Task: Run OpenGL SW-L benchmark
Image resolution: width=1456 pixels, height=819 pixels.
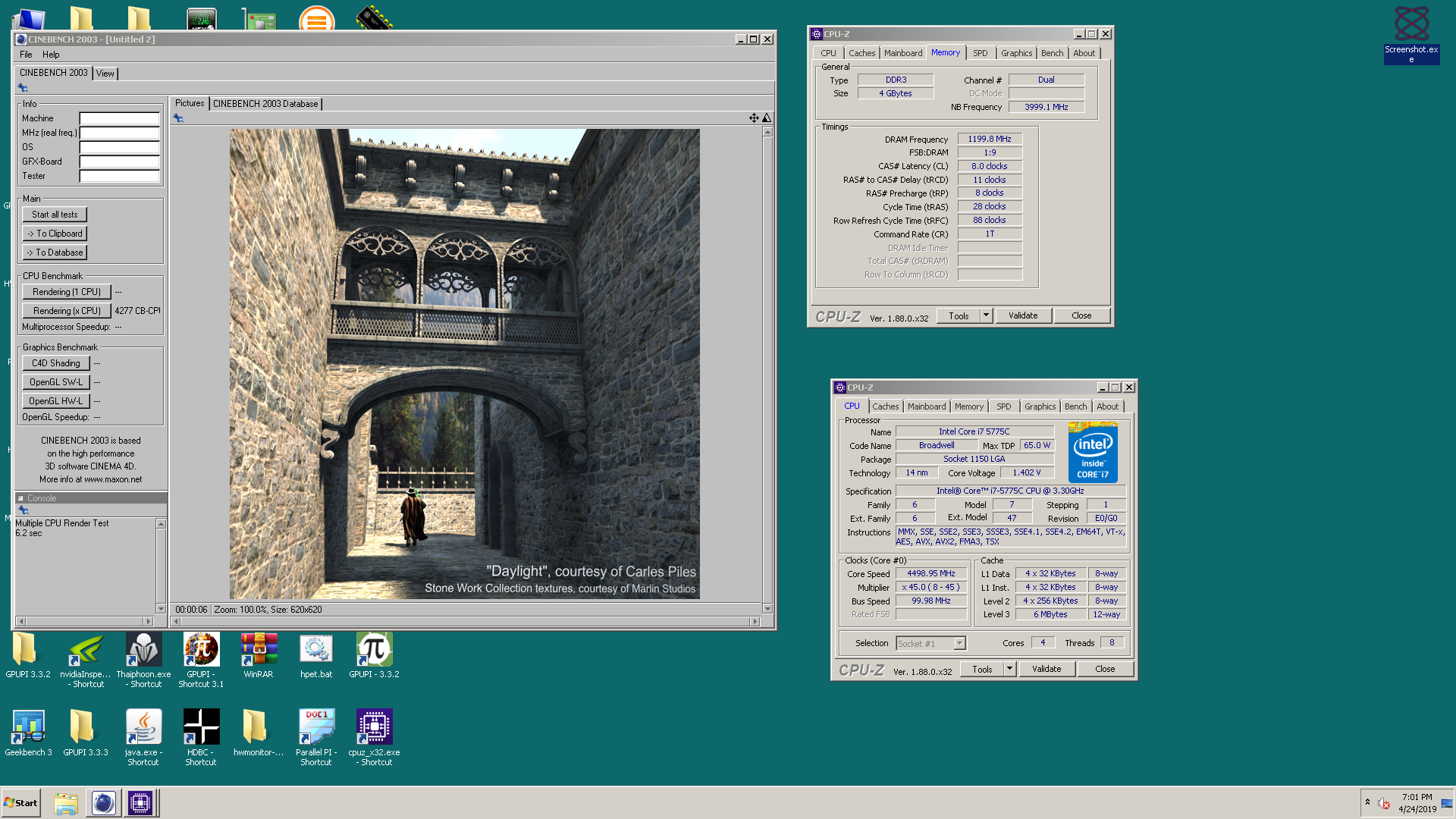Action: coord(56,382)
